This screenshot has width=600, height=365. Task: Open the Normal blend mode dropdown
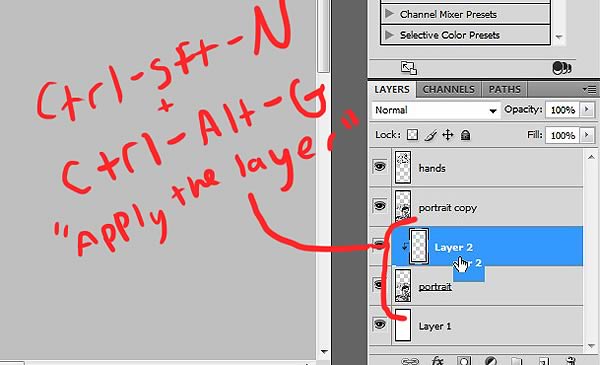tap(436, 110)
